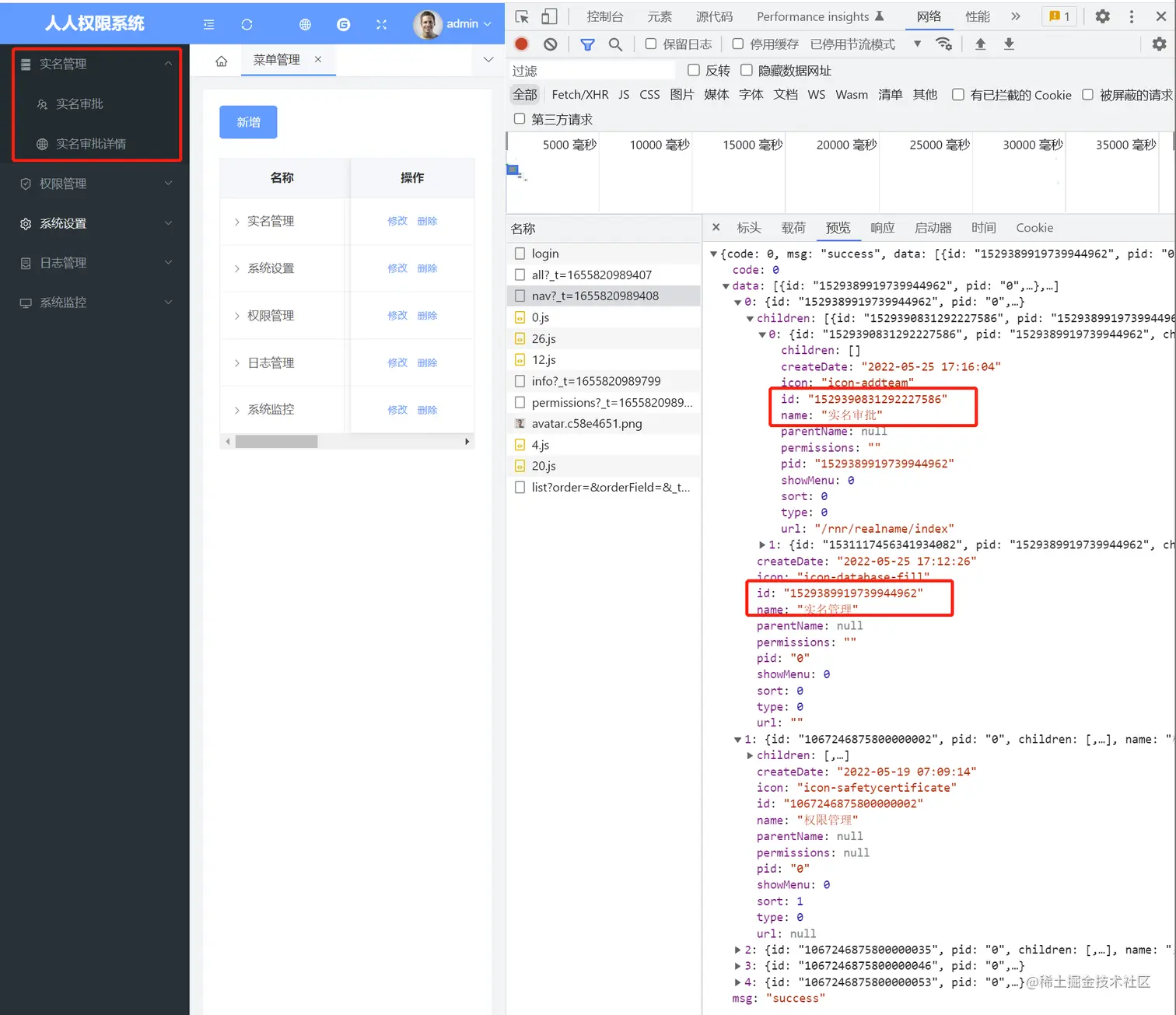Expand 系统设置 sidebar menu

click(x=94, y=223)
